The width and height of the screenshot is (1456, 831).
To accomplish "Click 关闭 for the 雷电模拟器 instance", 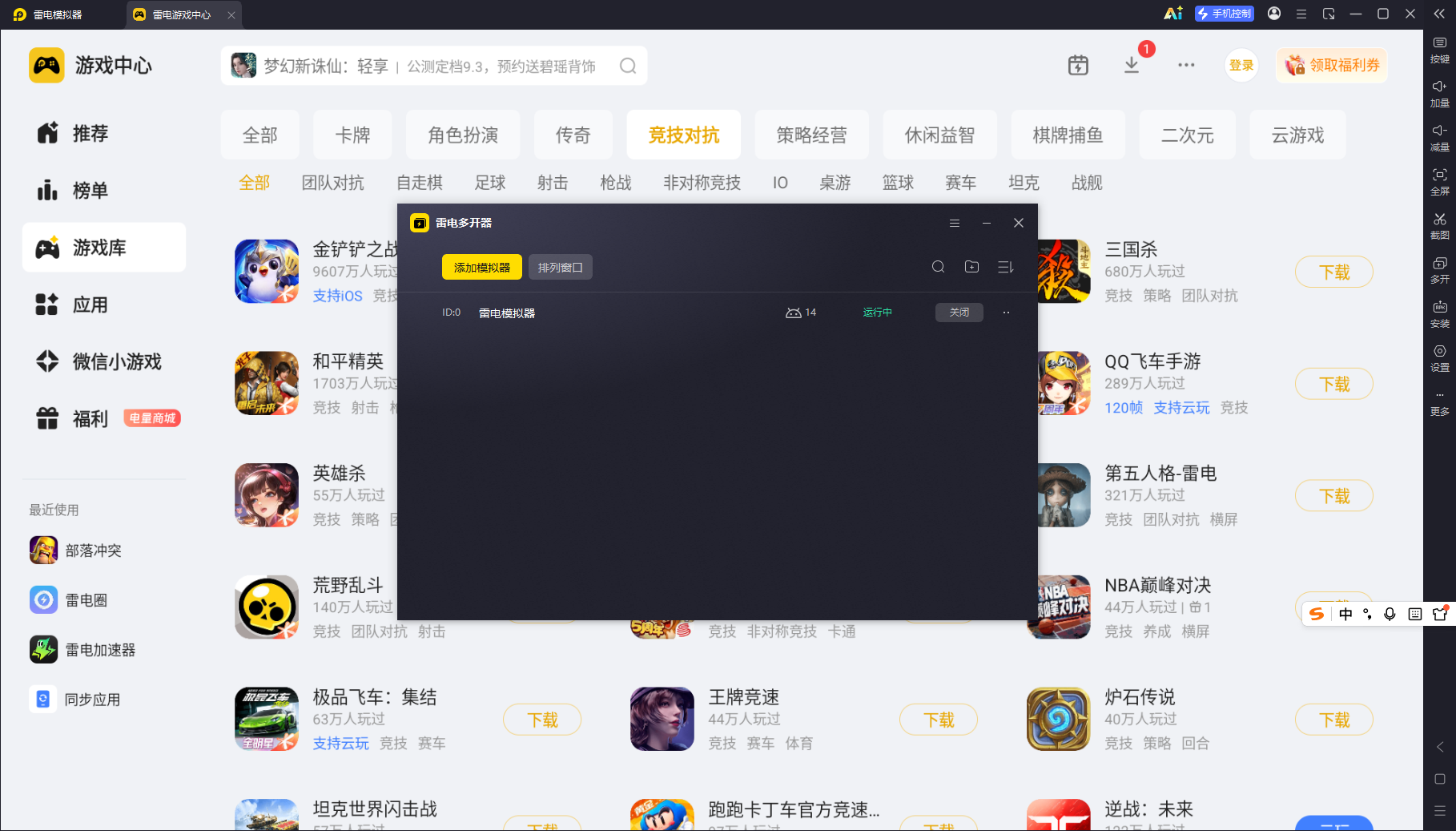I will 959,313.
